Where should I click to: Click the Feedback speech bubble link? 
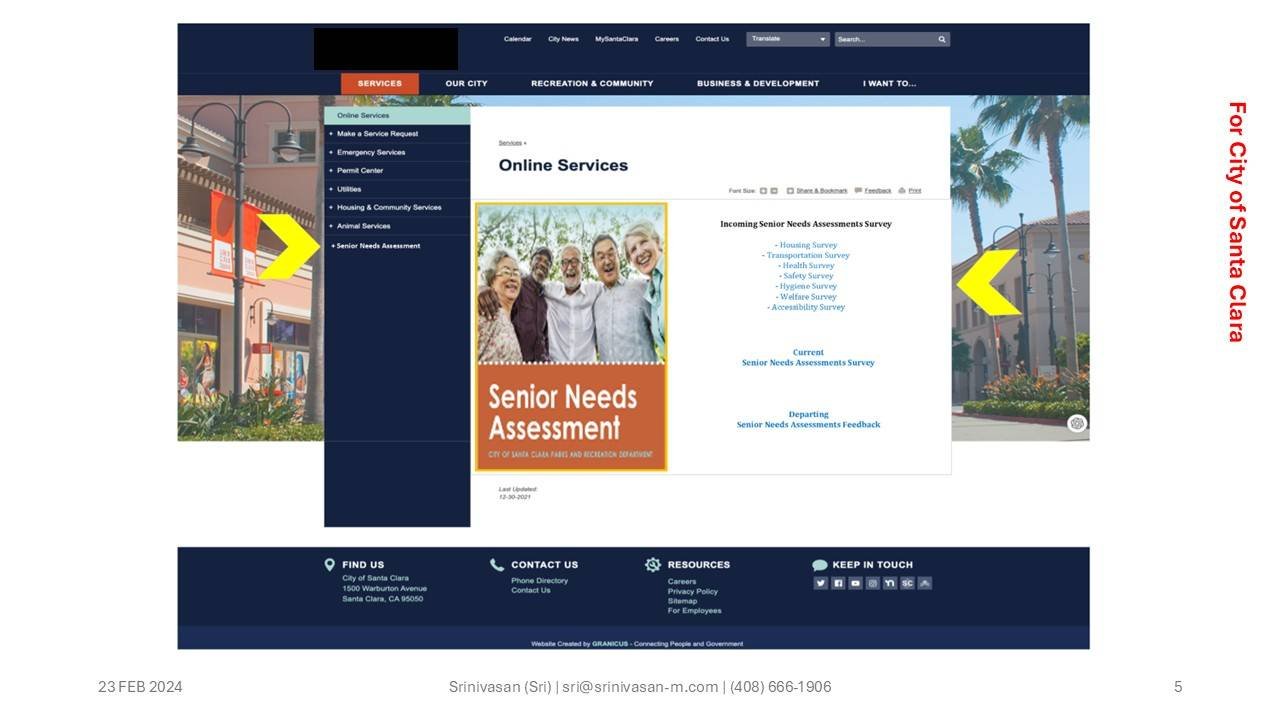[x=872, y=190]
